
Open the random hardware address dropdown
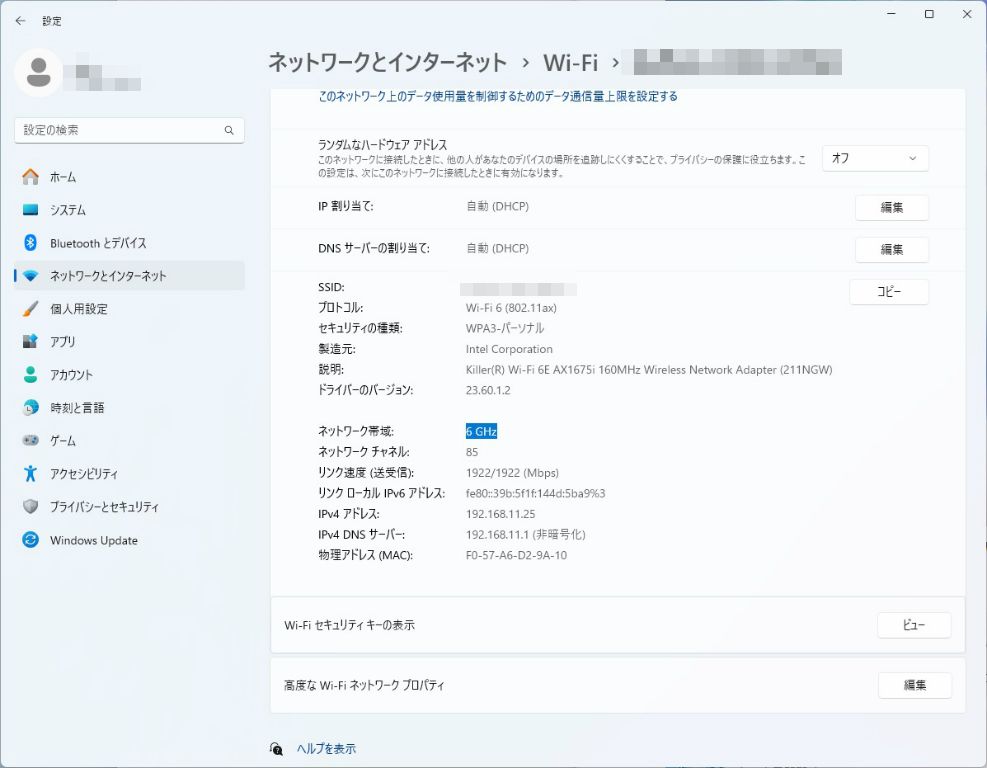pos(875,158)
